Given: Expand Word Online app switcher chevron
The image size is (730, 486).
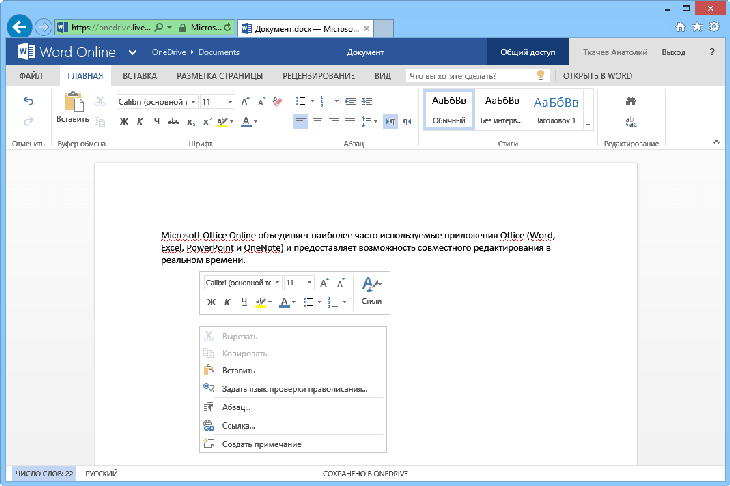Looking at the screenshot, I should coord(132,52).
